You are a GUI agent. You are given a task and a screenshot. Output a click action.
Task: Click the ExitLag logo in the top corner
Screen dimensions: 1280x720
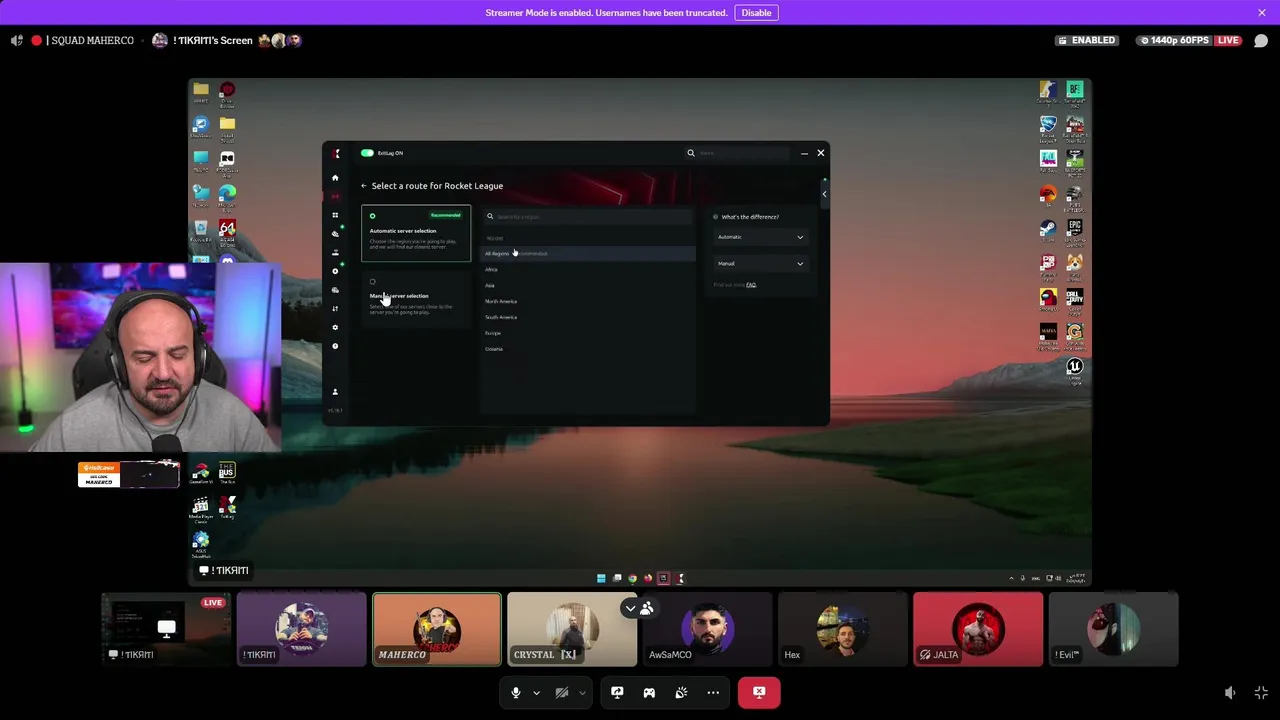tap(337, 153)
